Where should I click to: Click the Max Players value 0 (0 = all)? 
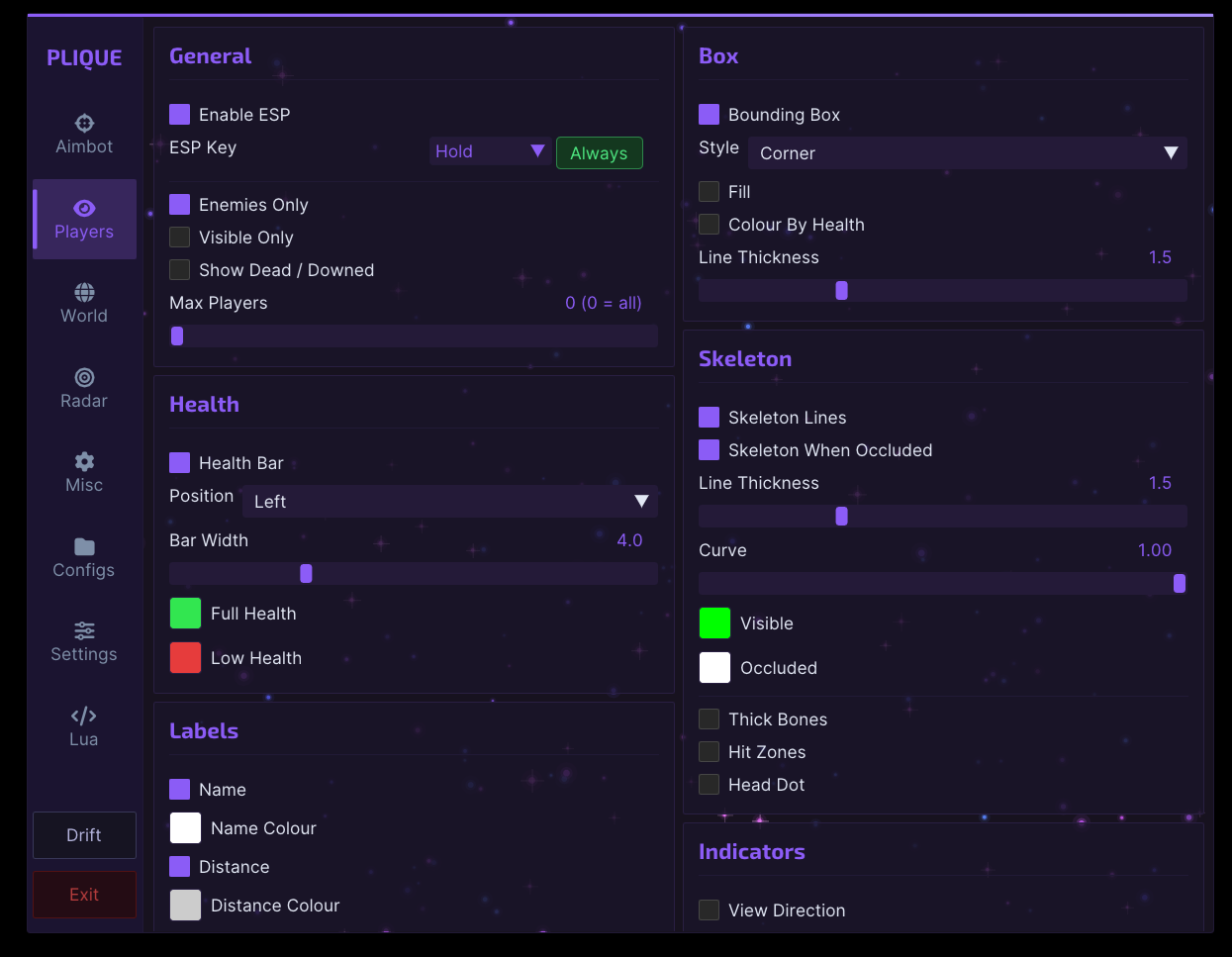604,303
